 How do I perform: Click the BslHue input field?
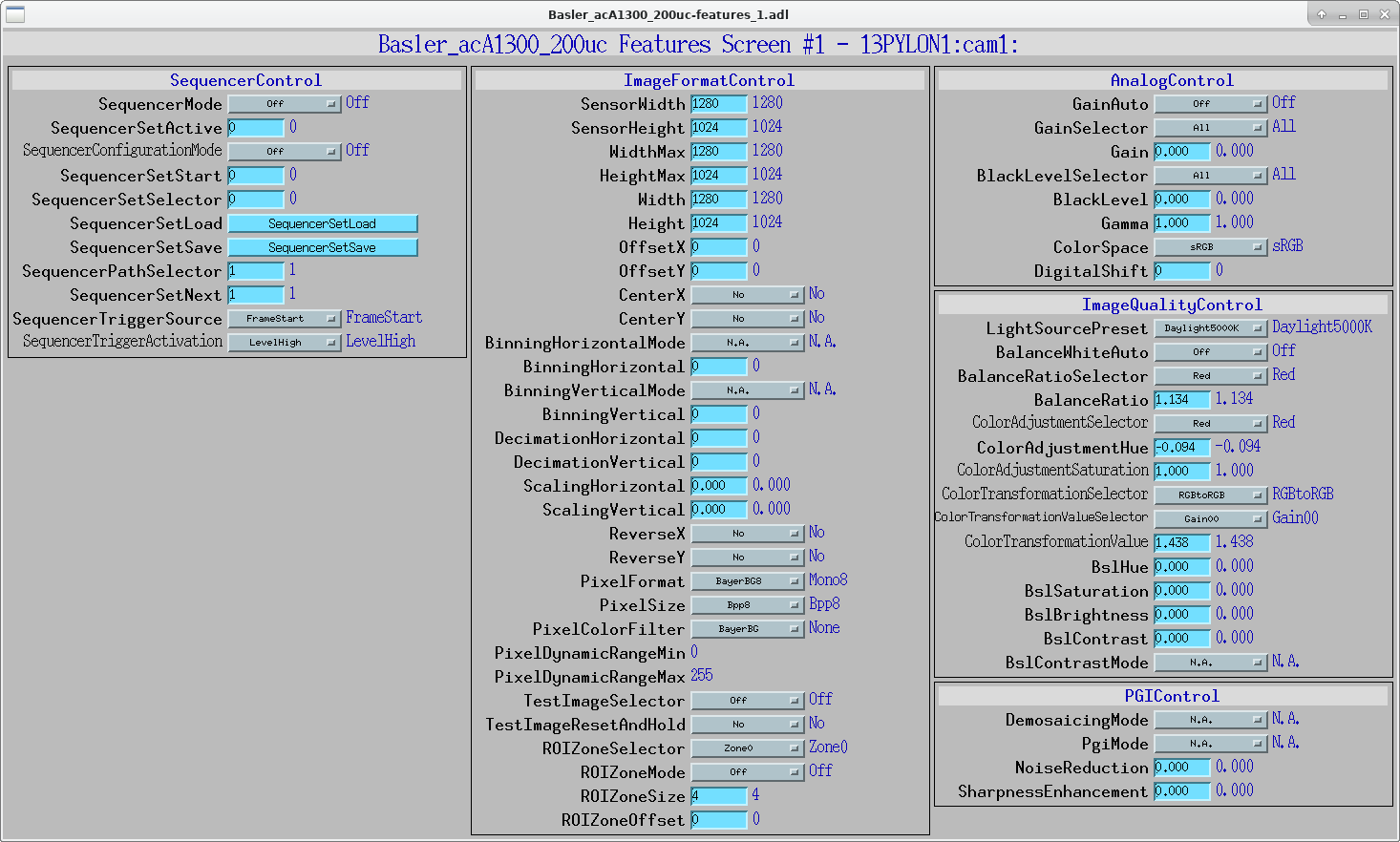point(1182,566)
